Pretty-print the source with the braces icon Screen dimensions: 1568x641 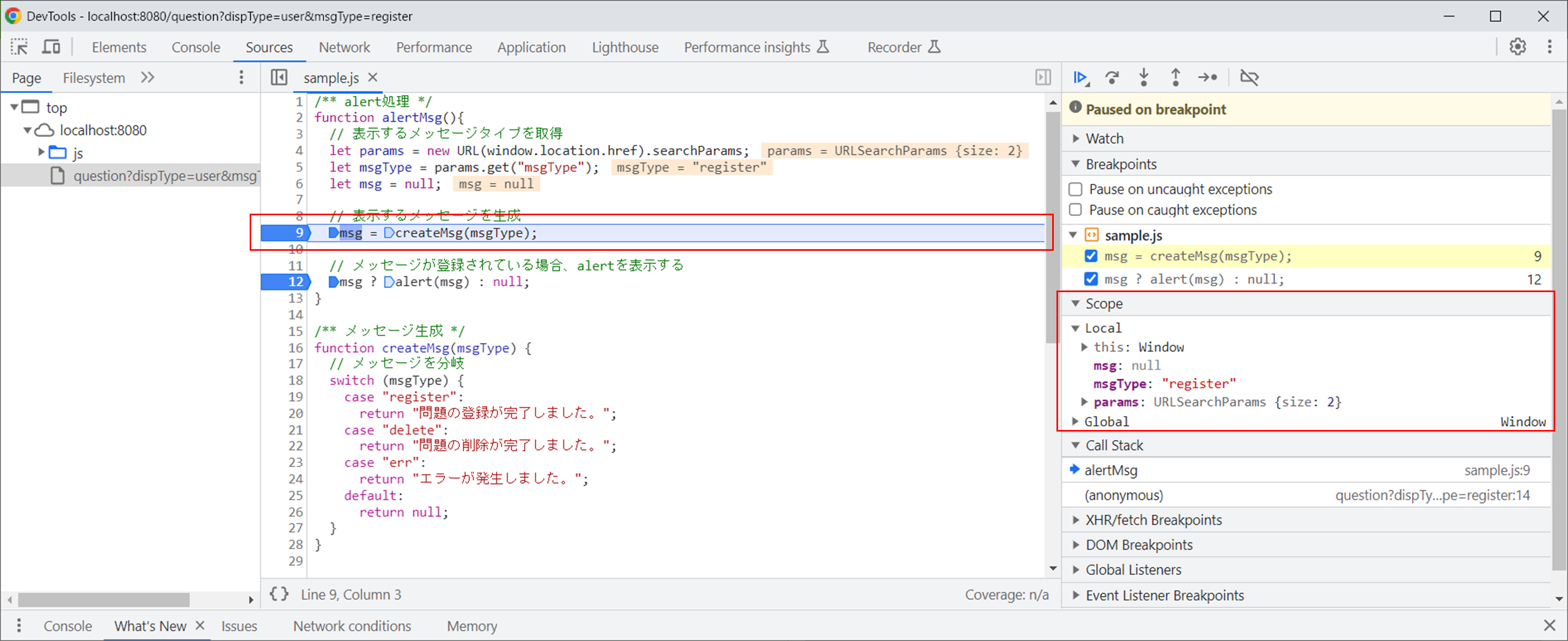coord(279,594)
